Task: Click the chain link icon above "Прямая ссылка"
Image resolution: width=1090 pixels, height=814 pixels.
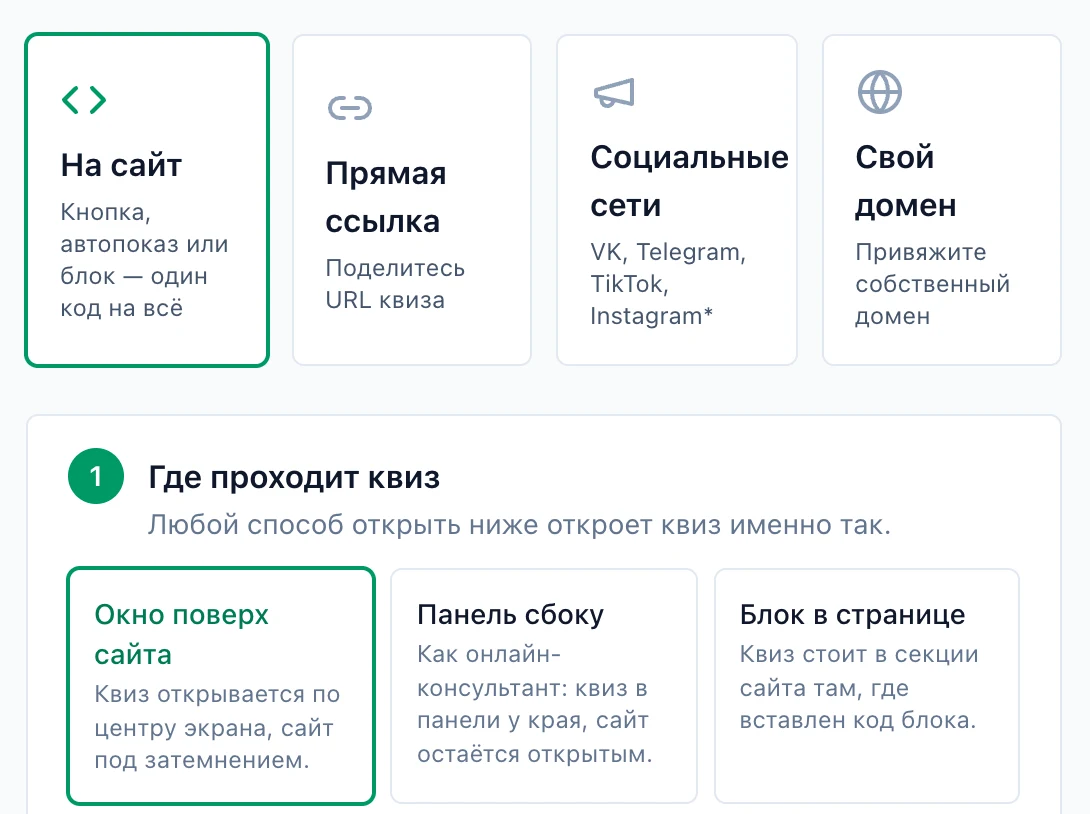Action: coord(350,108)
